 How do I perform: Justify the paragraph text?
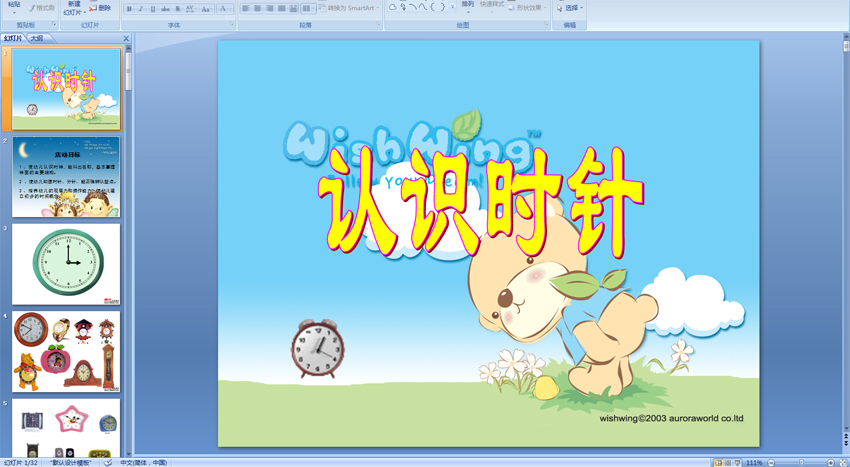click(281, 8)
